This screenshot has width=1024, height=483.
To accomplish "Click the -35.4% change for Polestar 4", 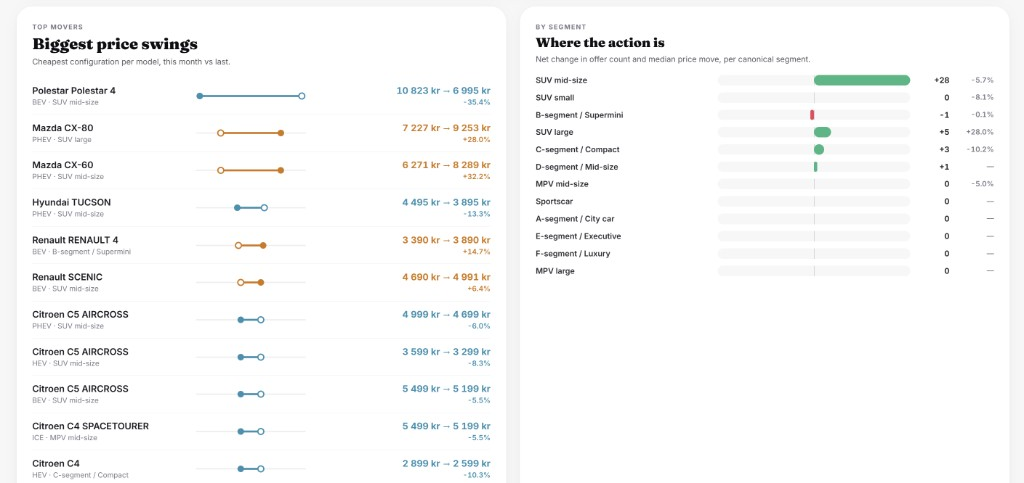I will (476, 102).
